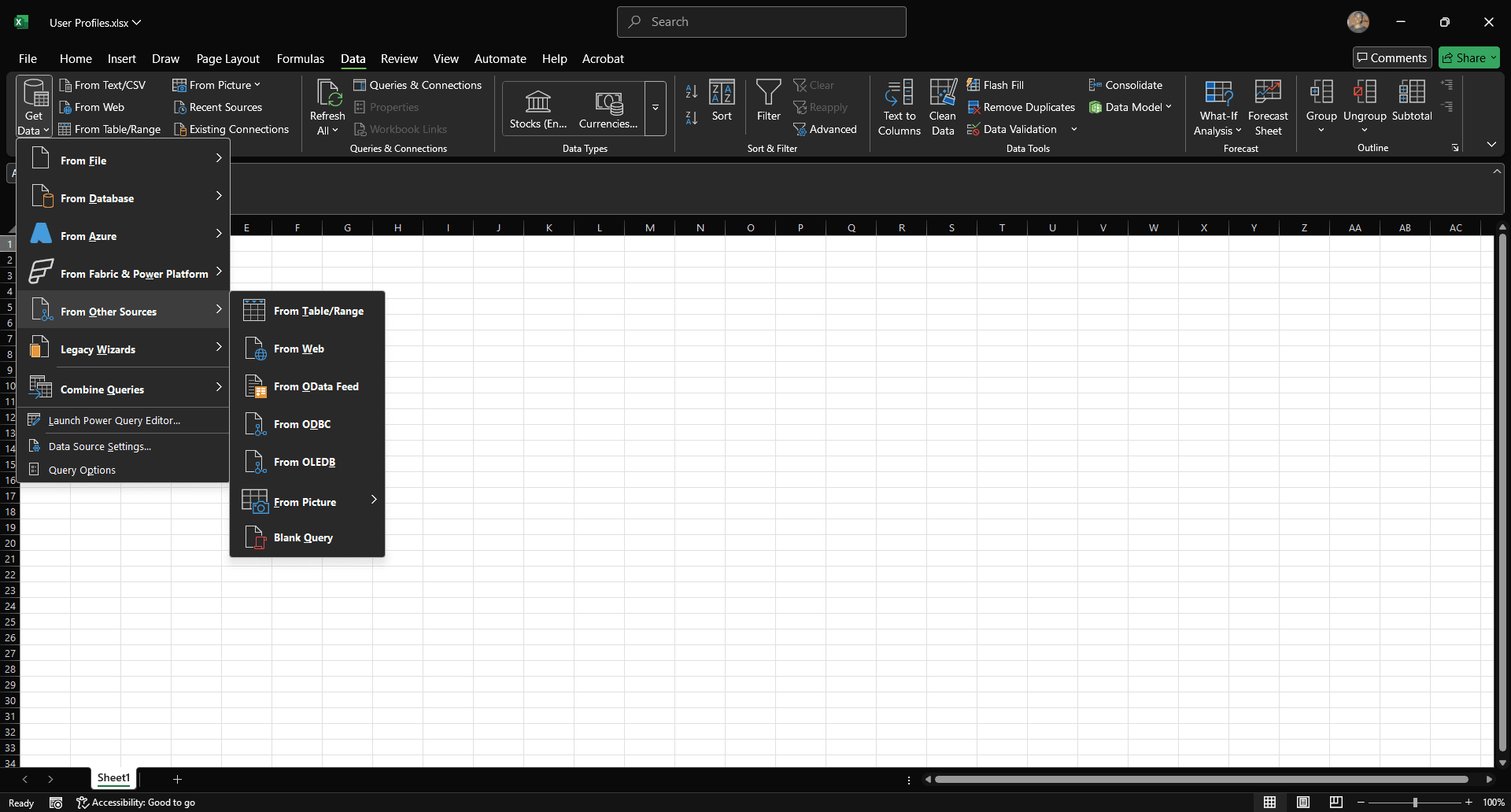Sort ascending A to Z
Image resolution: width=1511 pixels, height=812 pixels.
pos(692,92)
